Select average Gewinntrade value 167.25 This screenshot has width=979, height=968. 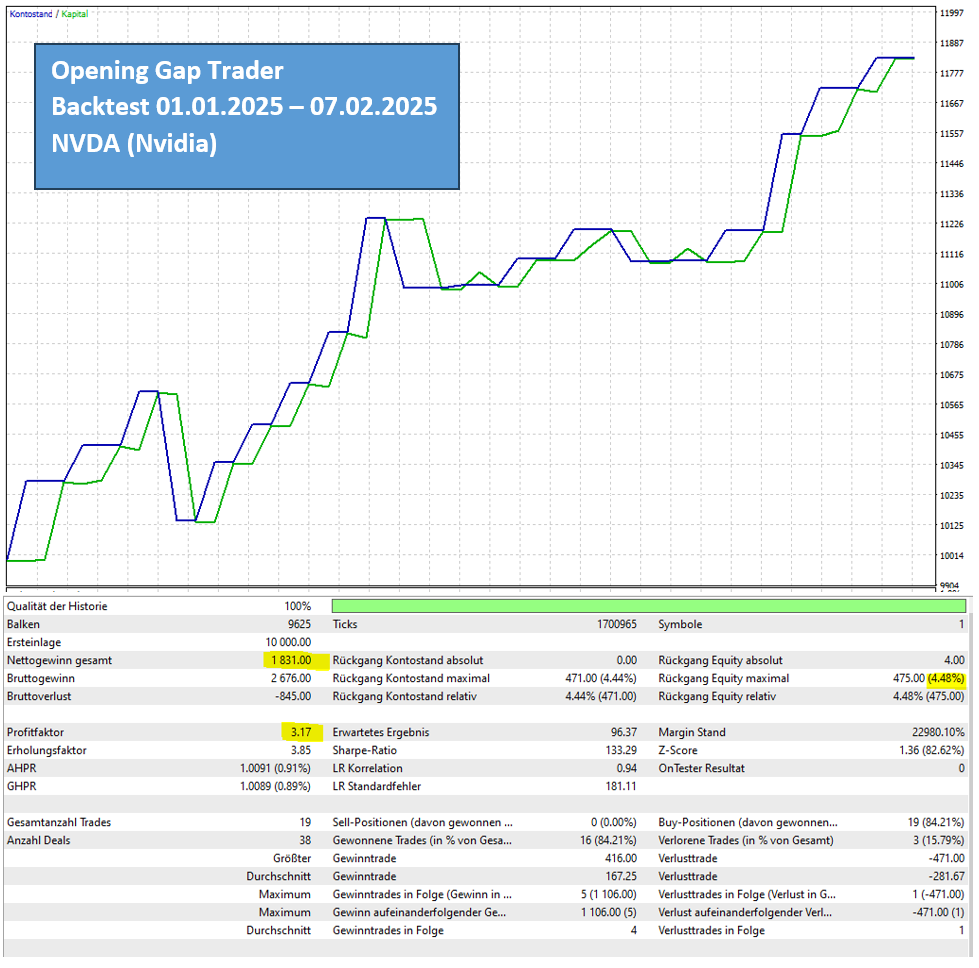[x=621, y=877]
